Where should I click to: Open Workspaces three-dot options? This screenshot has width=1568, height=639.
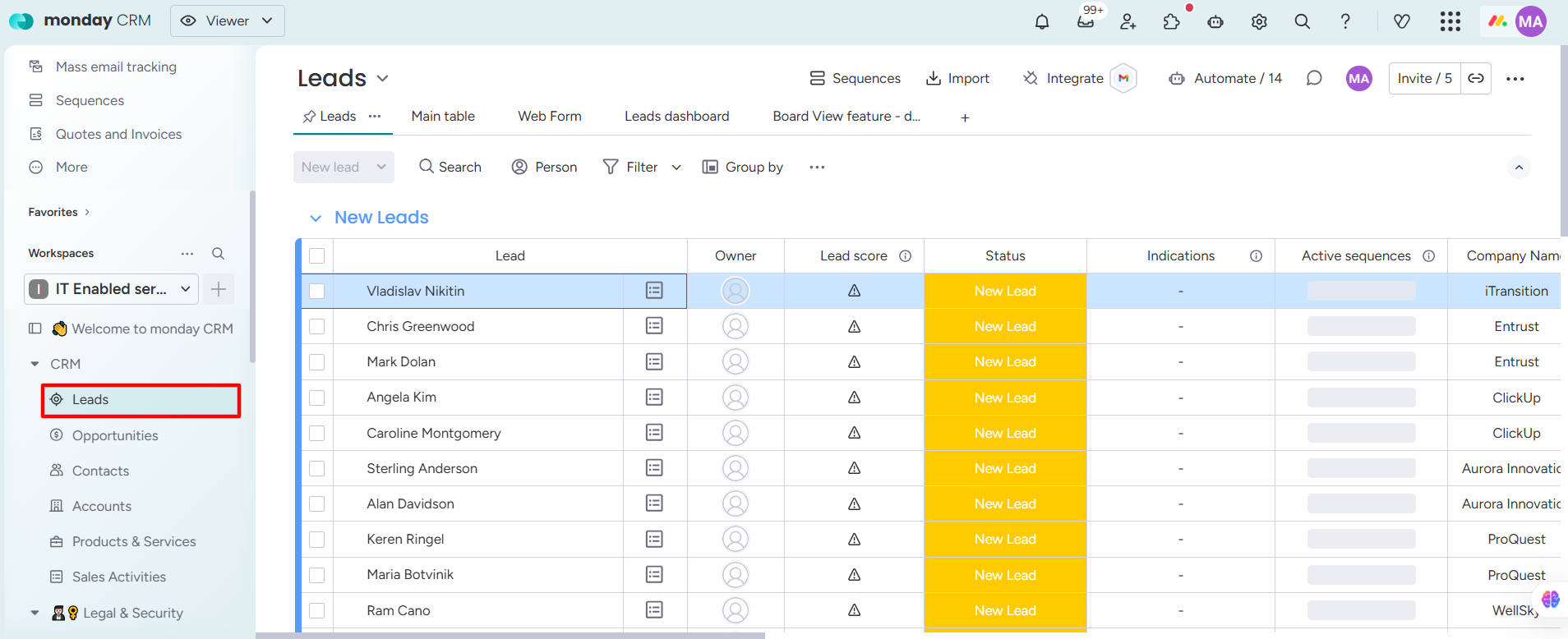(187, 253)
